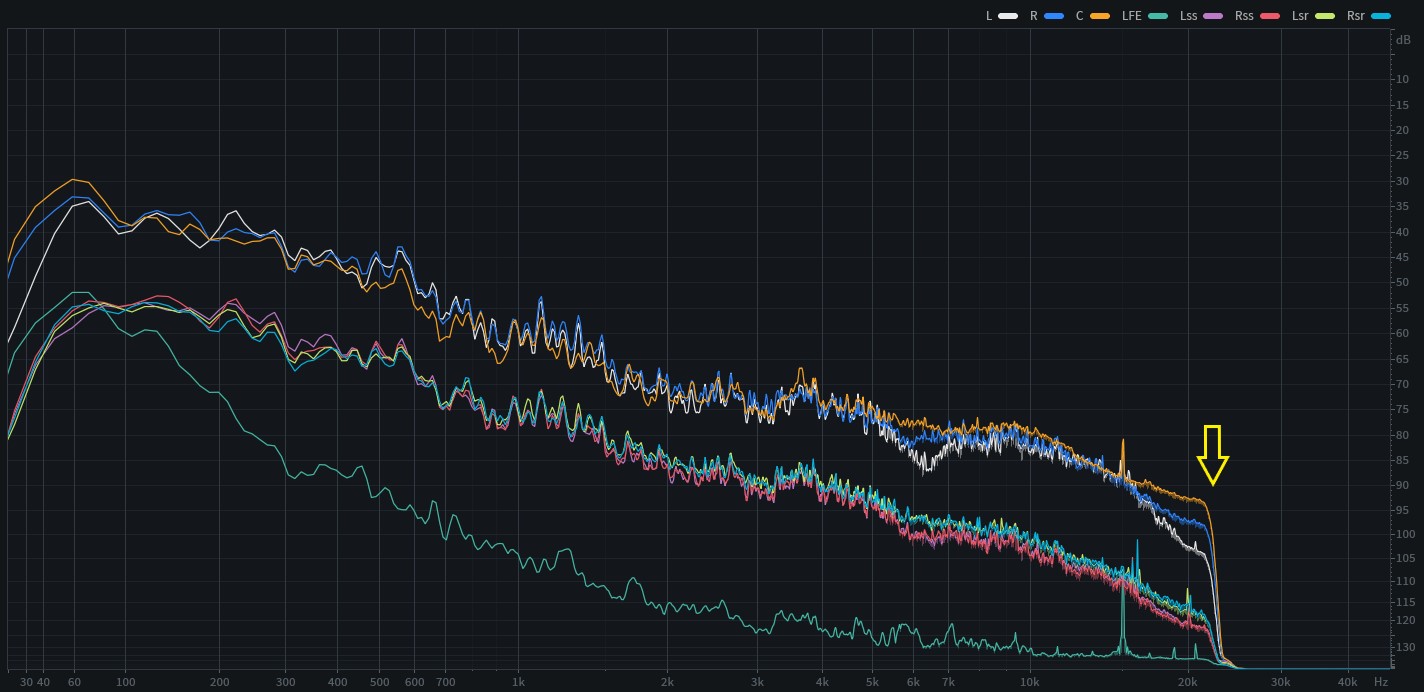Click the 50 dB level axis label

pos(1403,283)
